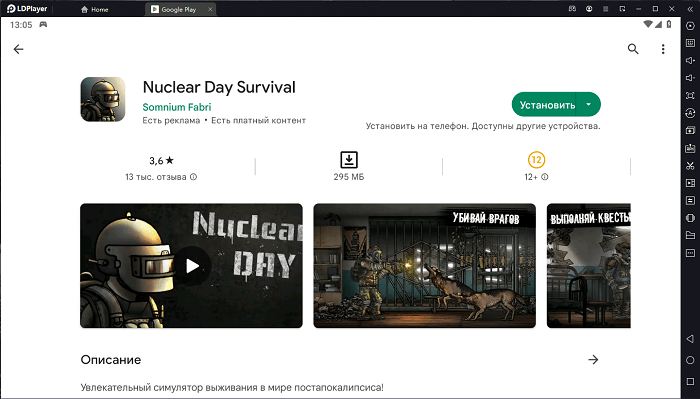Open shared folder icon in sidebar
The height and width of the screenshot is (399, 700).
[690, 235]
